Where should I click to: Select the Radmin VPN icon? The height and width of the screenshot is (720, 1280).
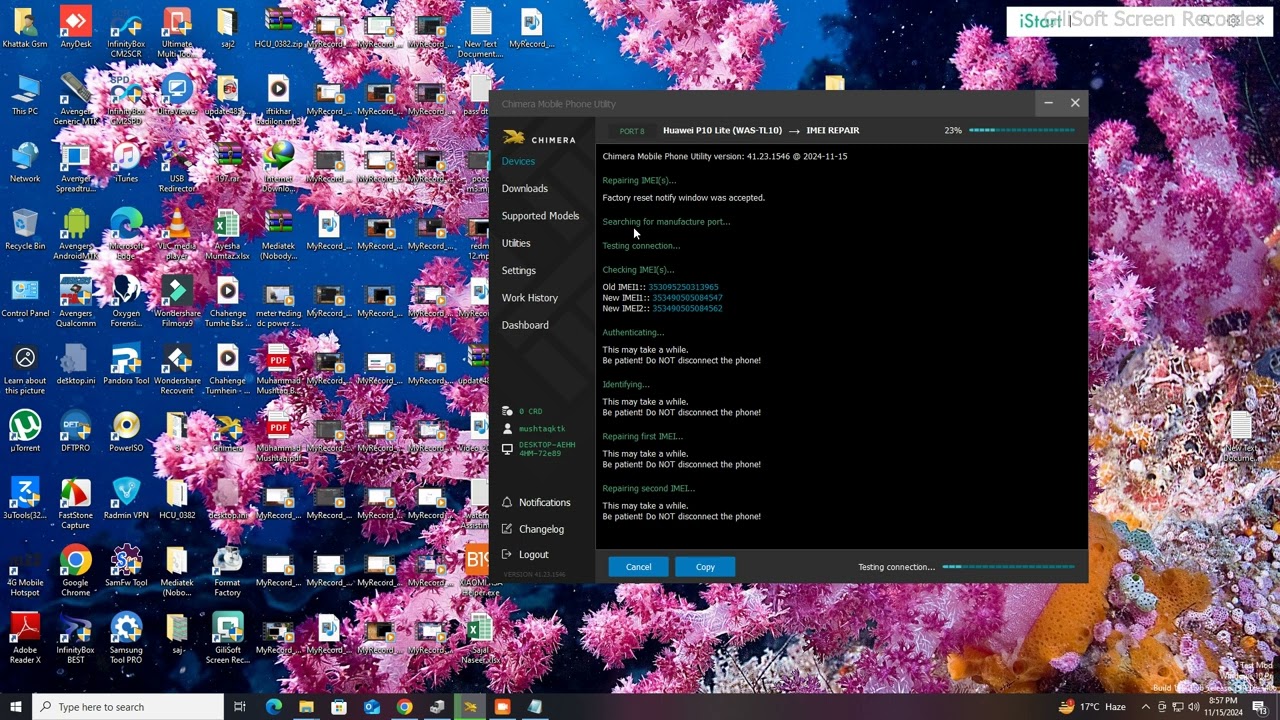126,498
